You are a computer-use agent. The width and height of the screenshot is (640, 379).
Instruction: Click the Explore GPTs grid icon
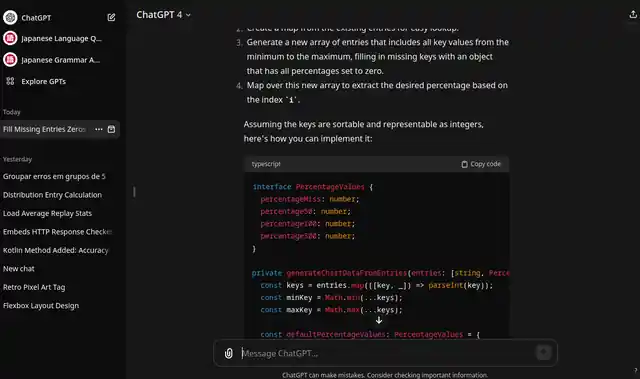(10, 81)
